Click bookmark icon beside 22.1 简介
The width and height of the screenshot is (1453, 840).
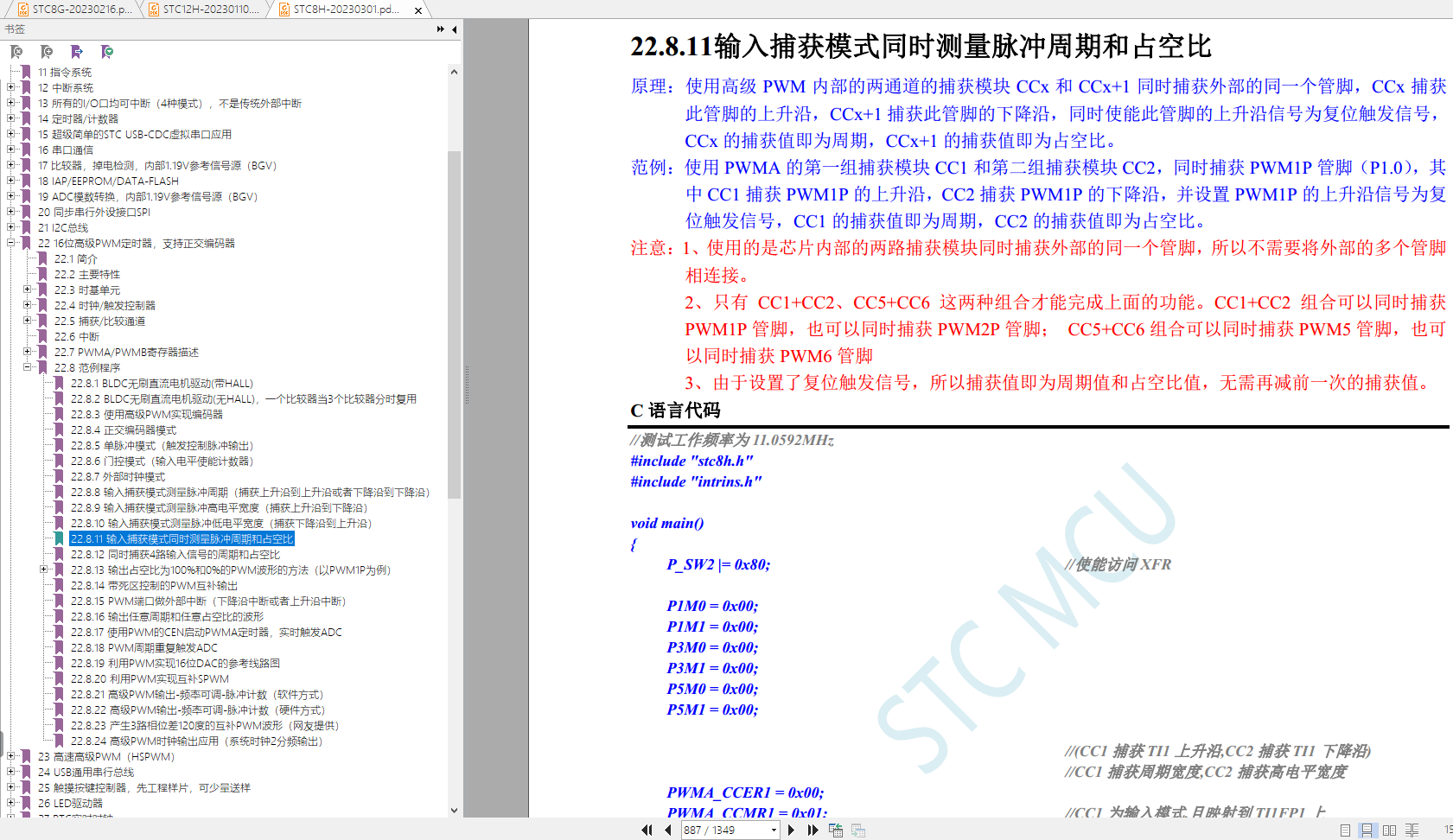click(x=43, y=258)
